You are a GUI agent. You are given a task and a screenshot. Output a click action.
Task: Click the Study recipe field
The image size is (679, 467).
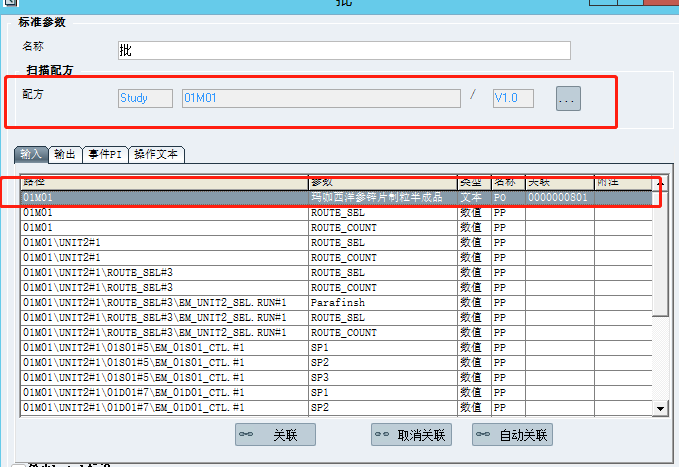[145, 98]
